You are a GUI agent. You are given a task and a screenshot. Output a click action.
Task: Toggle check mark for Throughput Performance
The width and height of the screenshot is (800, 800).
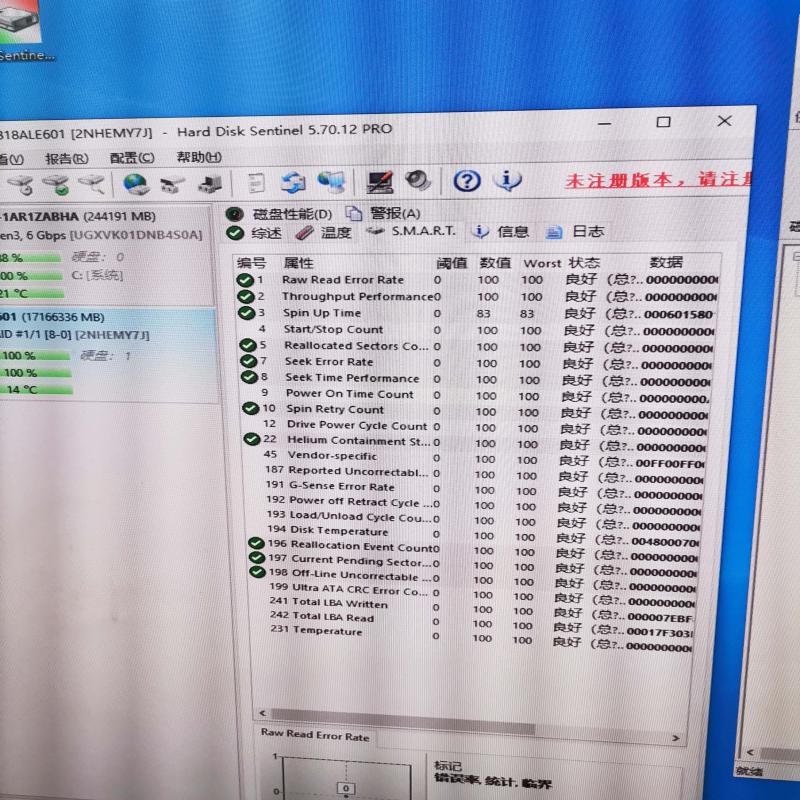246,296
